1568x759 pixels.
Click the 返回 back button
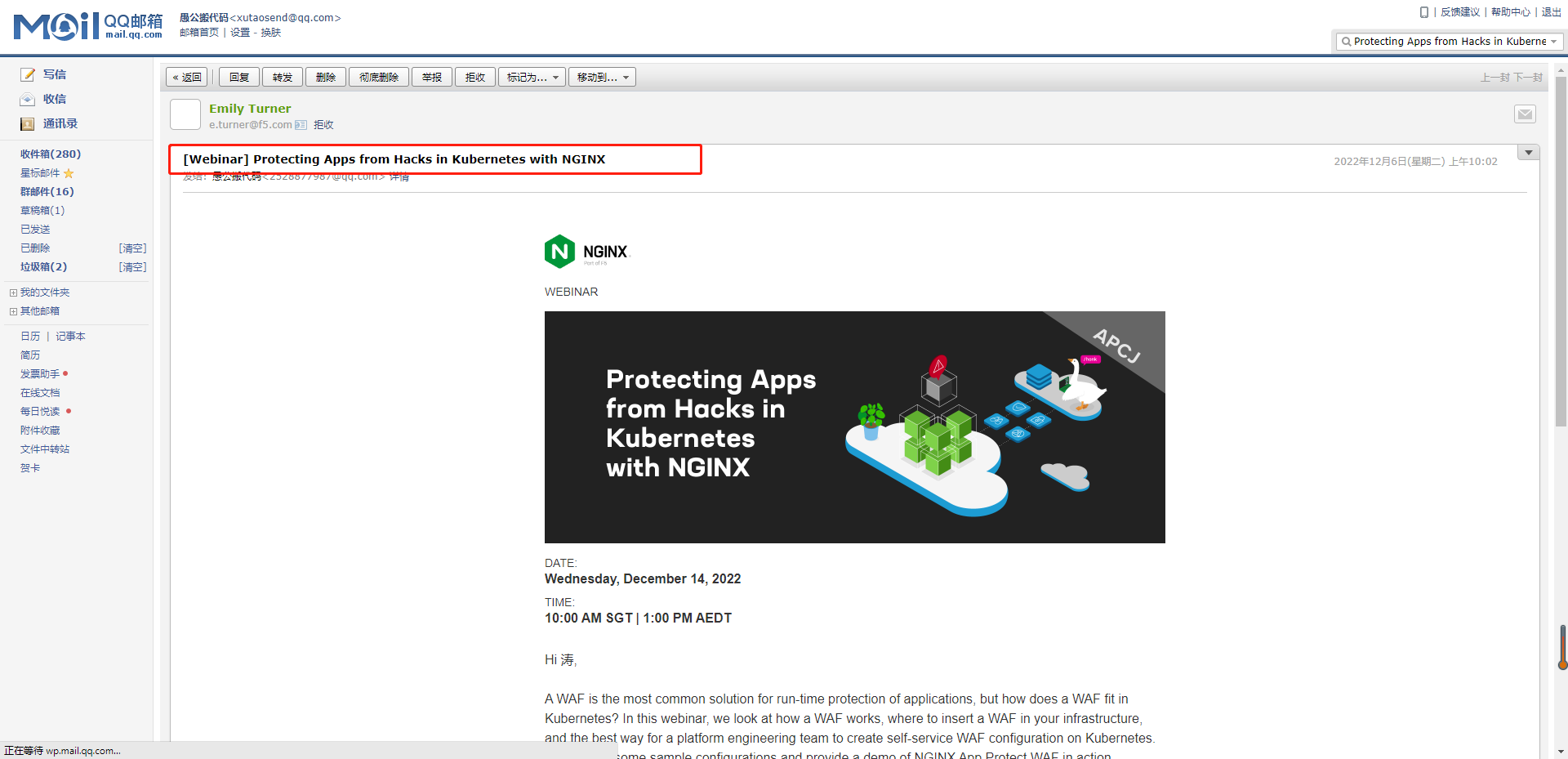coord(187,77)
